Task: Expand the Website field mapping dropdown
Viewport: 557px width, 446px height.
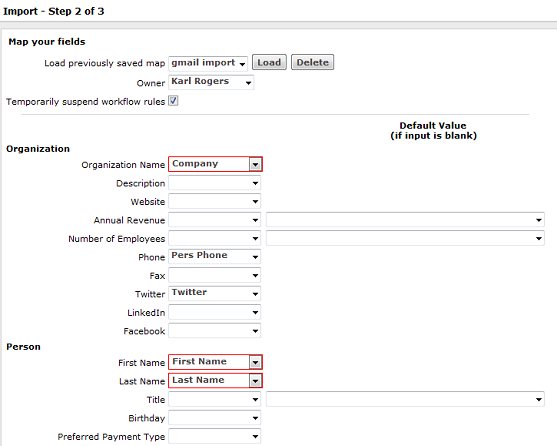Action: tap(215, 202)
